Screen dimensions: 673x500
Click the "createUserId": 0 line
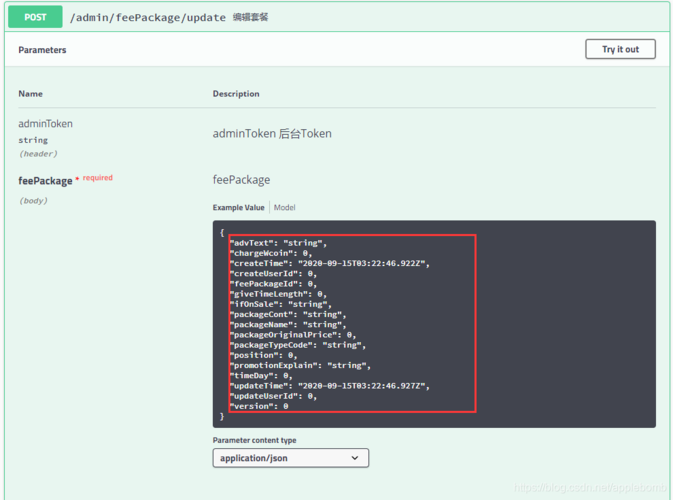click(273, 274)
